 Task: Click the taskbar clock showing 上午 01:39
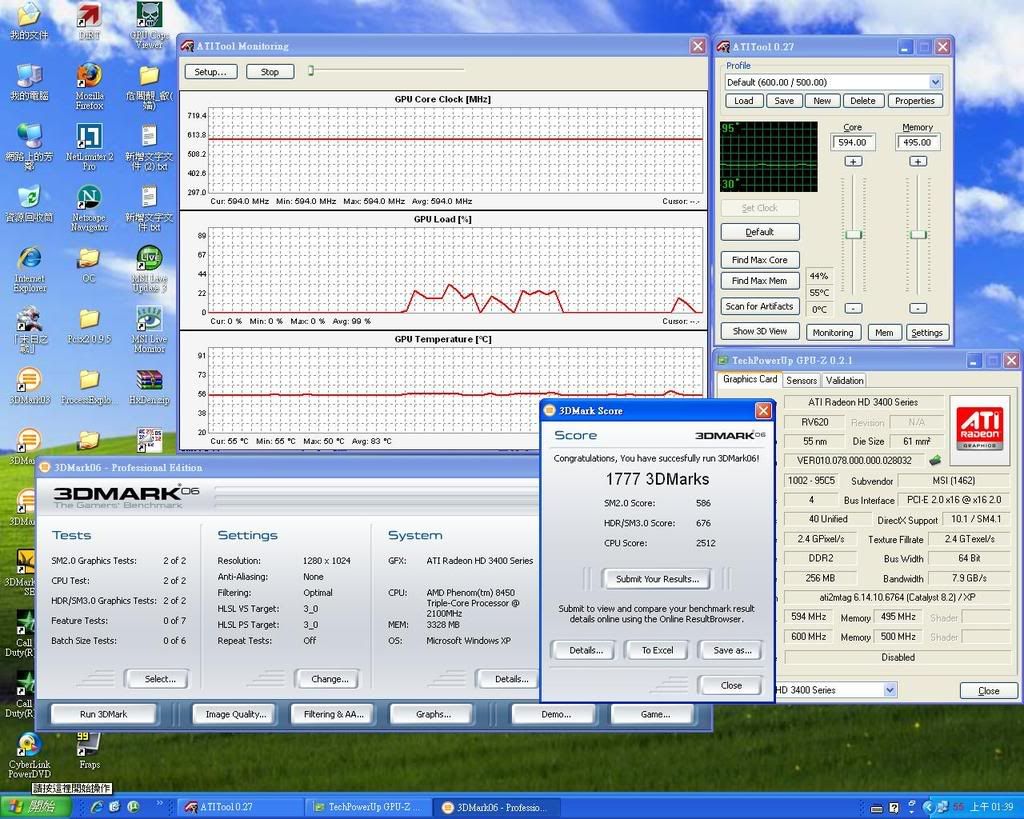pos(991,807)
